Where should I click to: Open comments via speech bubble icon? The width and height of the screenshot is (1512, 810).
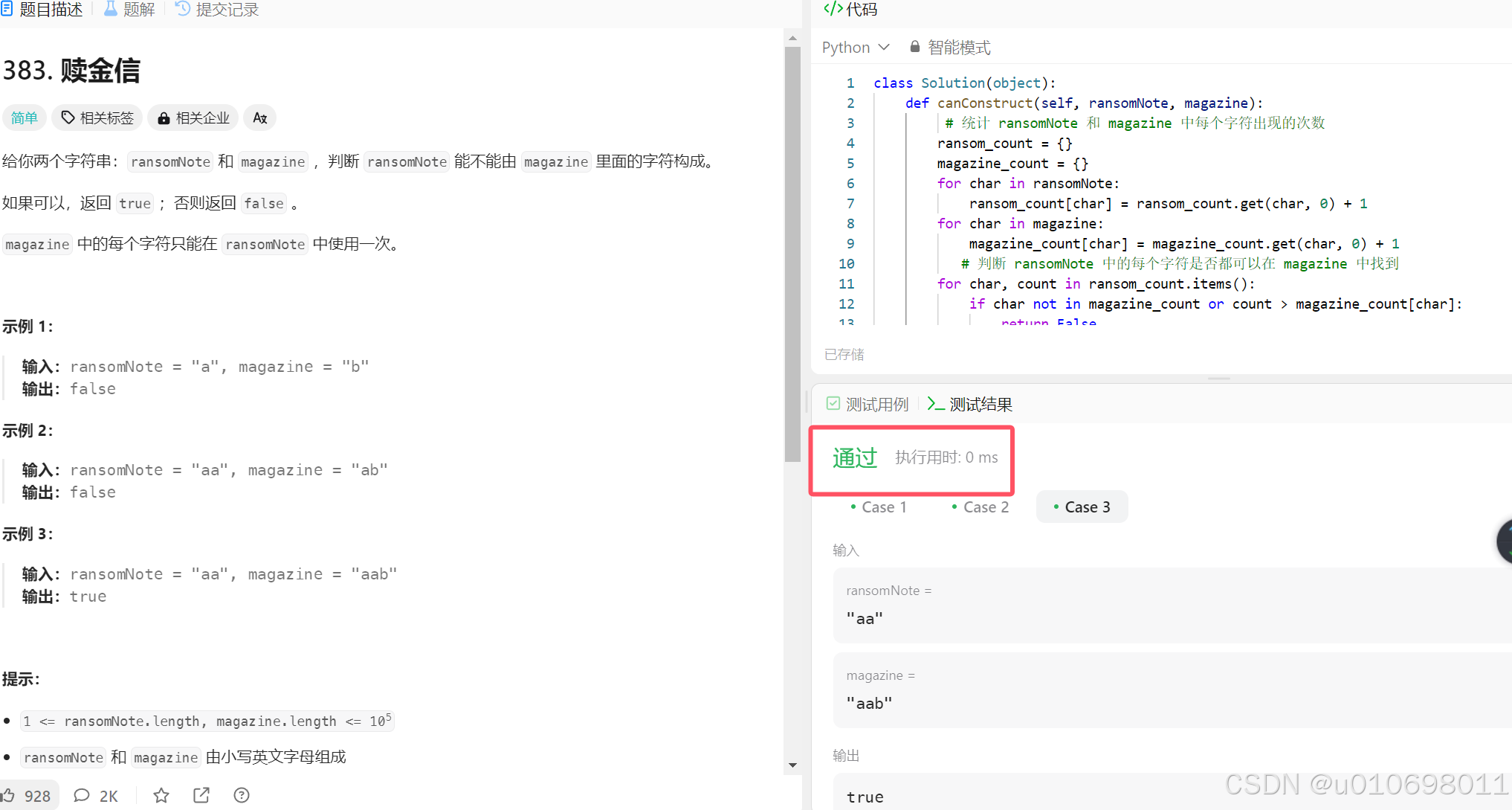[82, 795]
